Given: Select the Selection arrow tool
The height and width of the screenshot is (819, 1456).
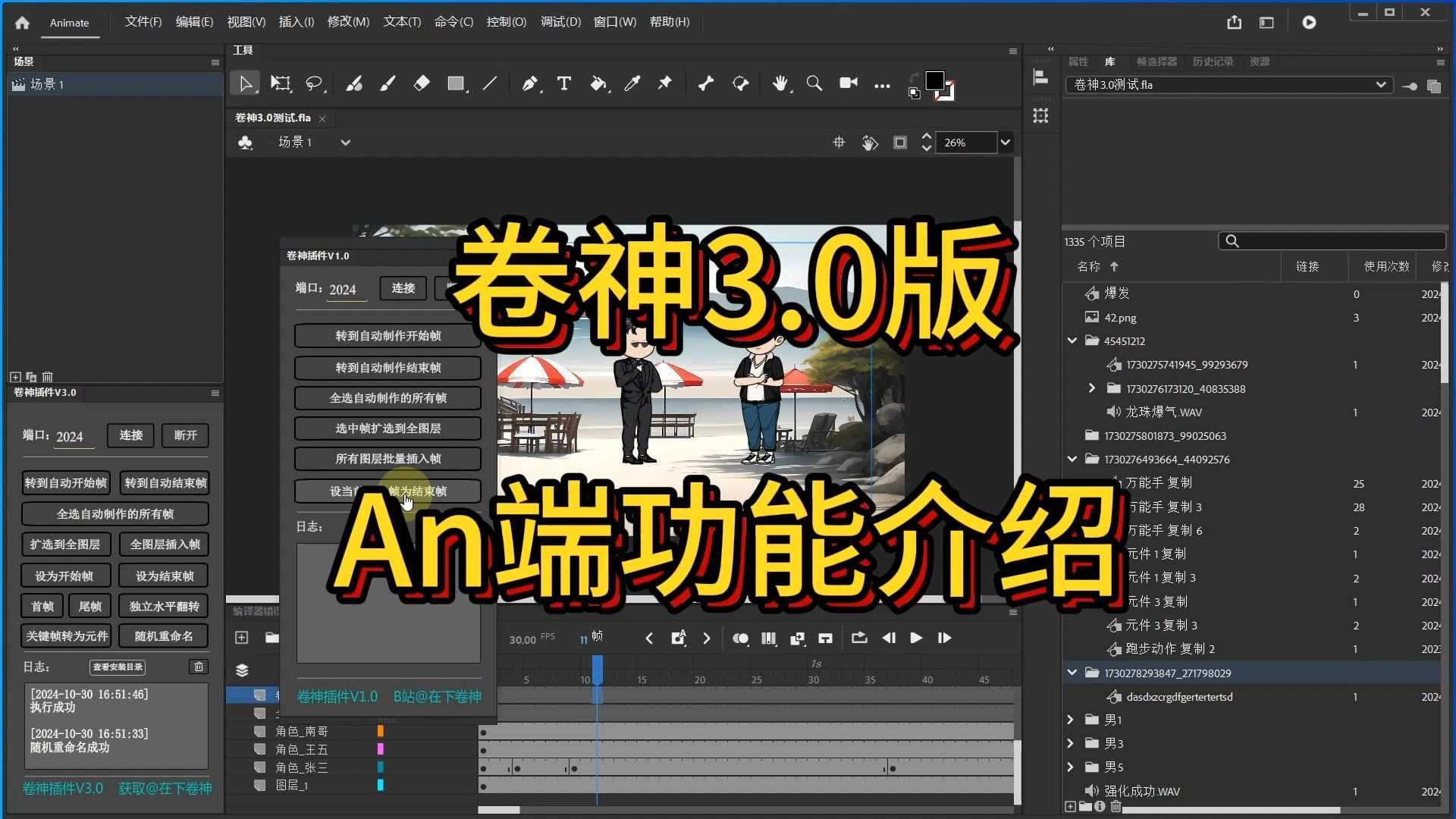Looking at the screenshot, I should [245, 83].
